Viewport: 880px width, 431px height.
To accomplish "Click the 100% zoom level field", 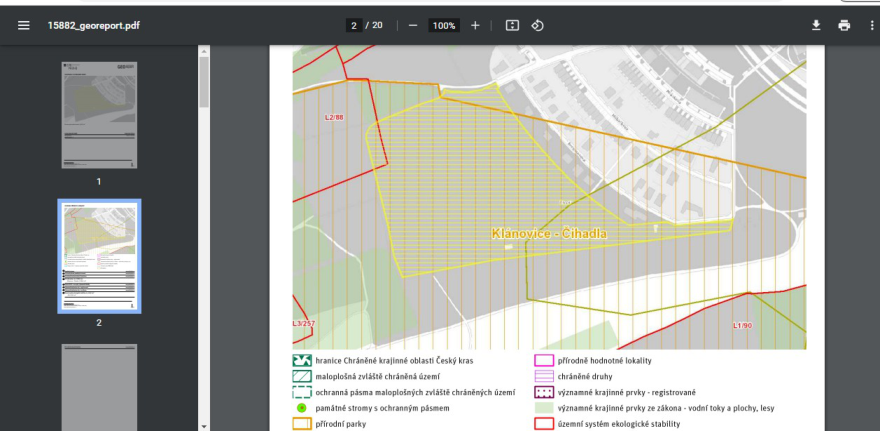I will 444,25.
